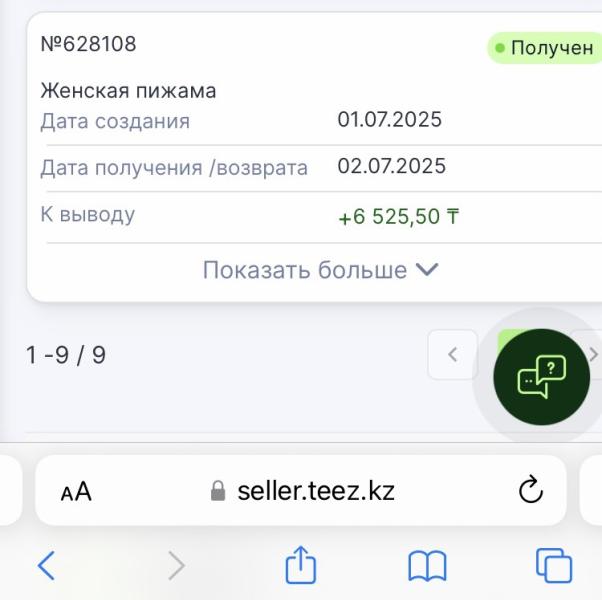
Task: Go back with the blue left arrow
Action: tap(46, 565)
